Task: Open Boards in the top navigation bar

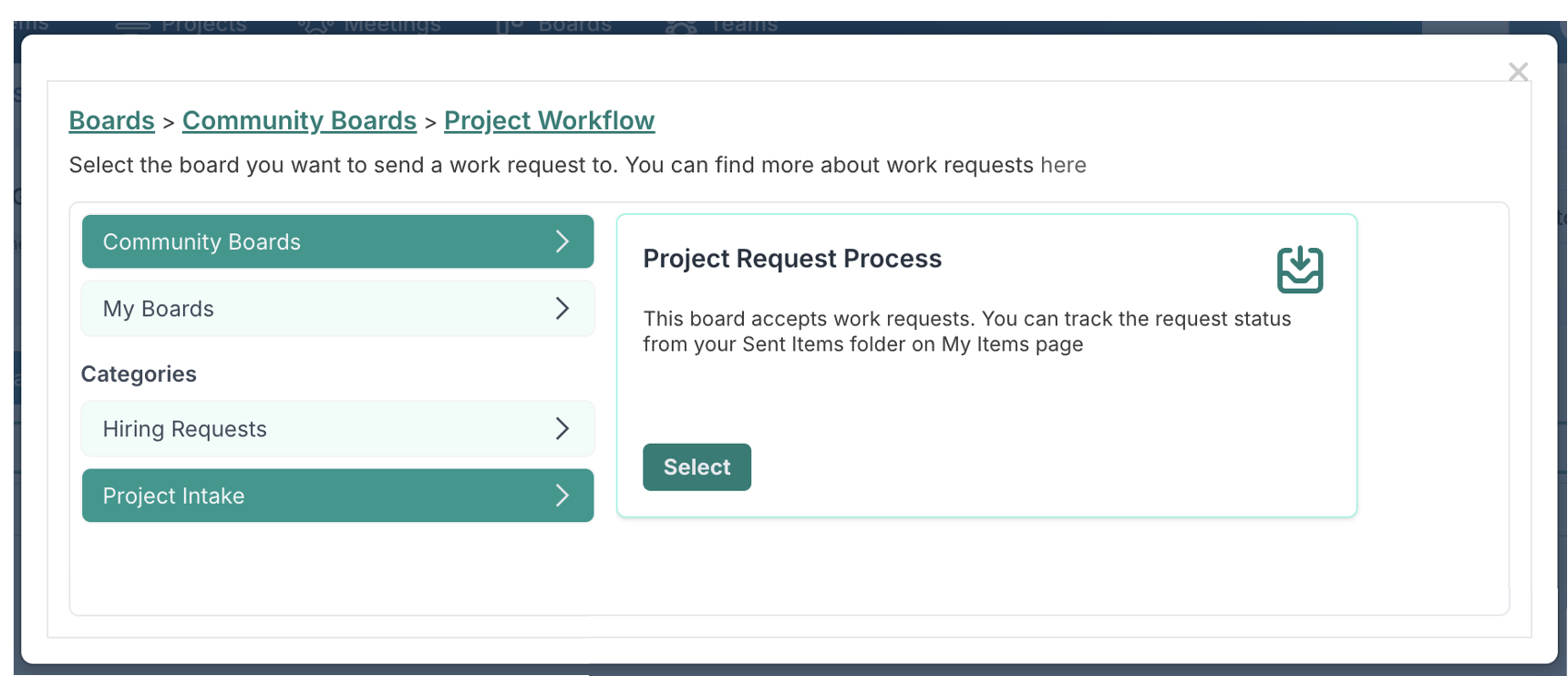Action: point(574,26)
